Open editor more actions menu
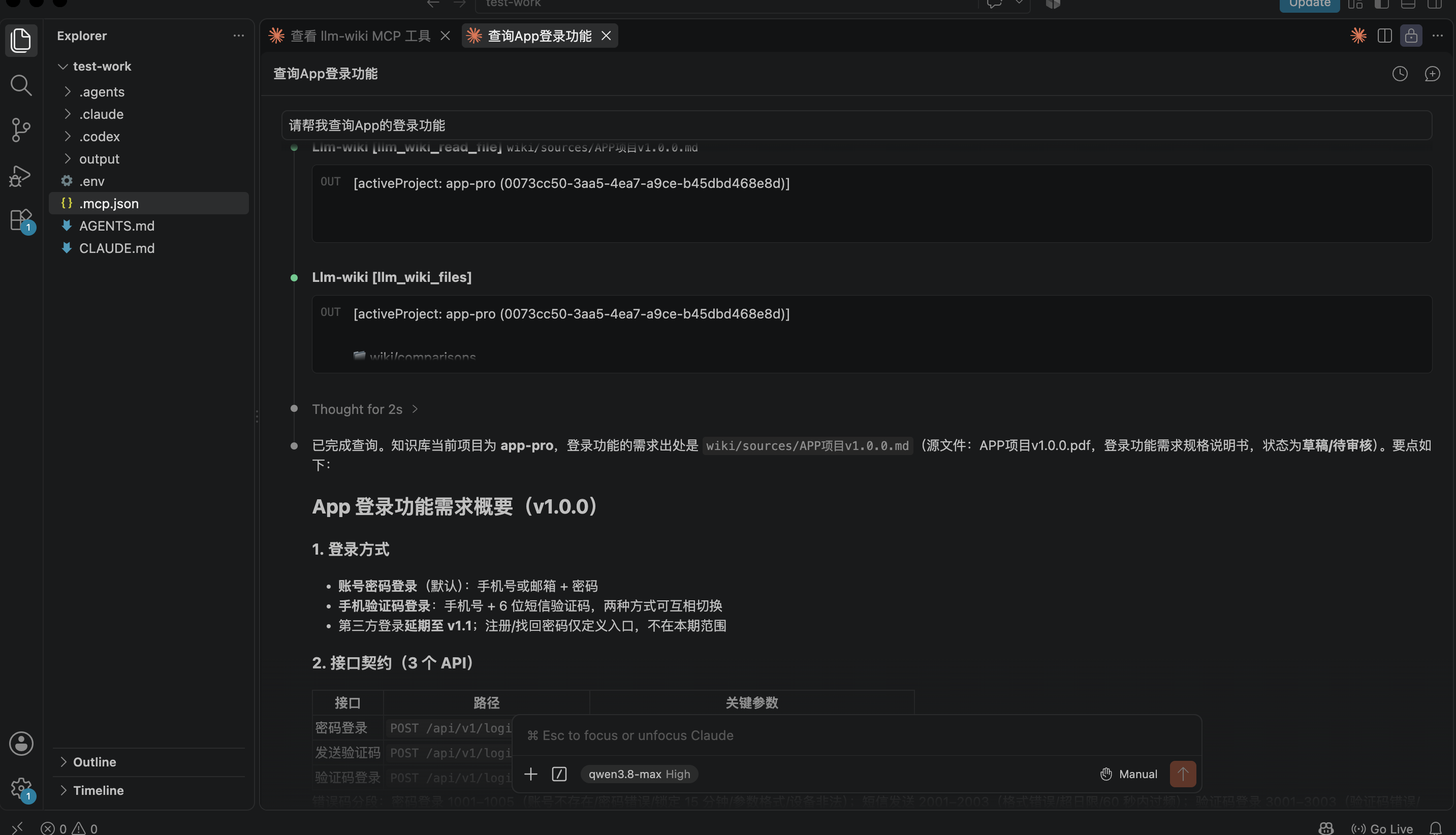The image size is (1456, 835). tap(1437, 36)
